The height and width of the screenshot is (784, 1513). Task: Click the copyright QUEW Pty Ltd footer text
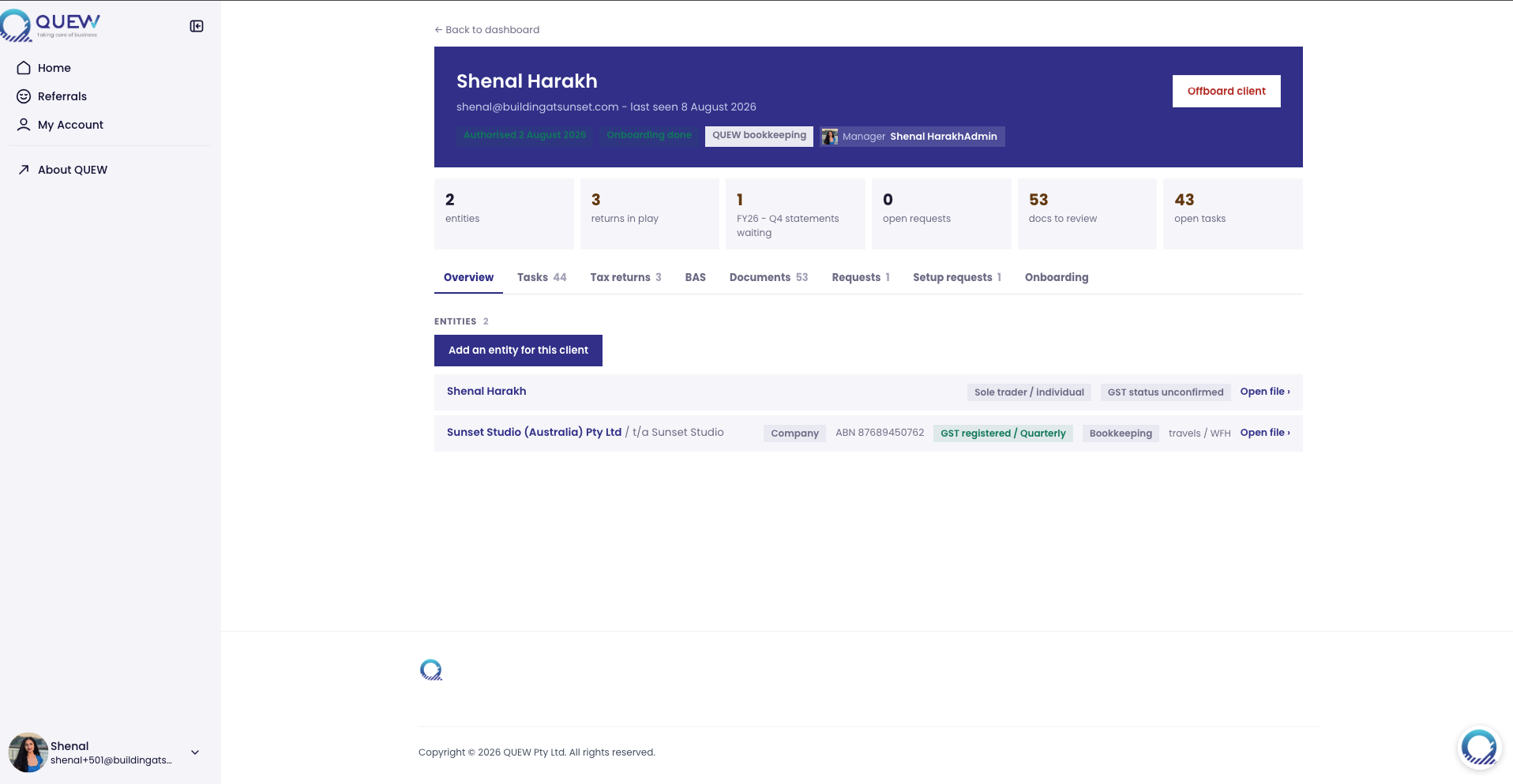click(537, 752)
